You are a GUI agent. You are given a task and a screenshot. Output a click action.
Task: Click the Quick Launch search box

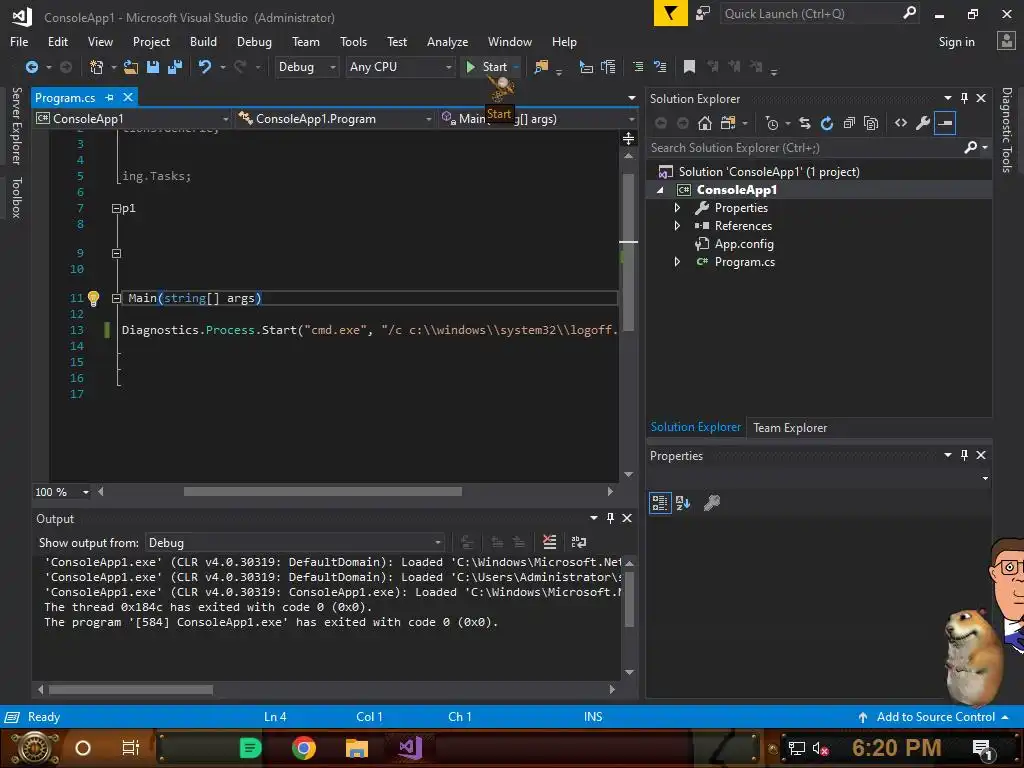[x=810, y=14]
